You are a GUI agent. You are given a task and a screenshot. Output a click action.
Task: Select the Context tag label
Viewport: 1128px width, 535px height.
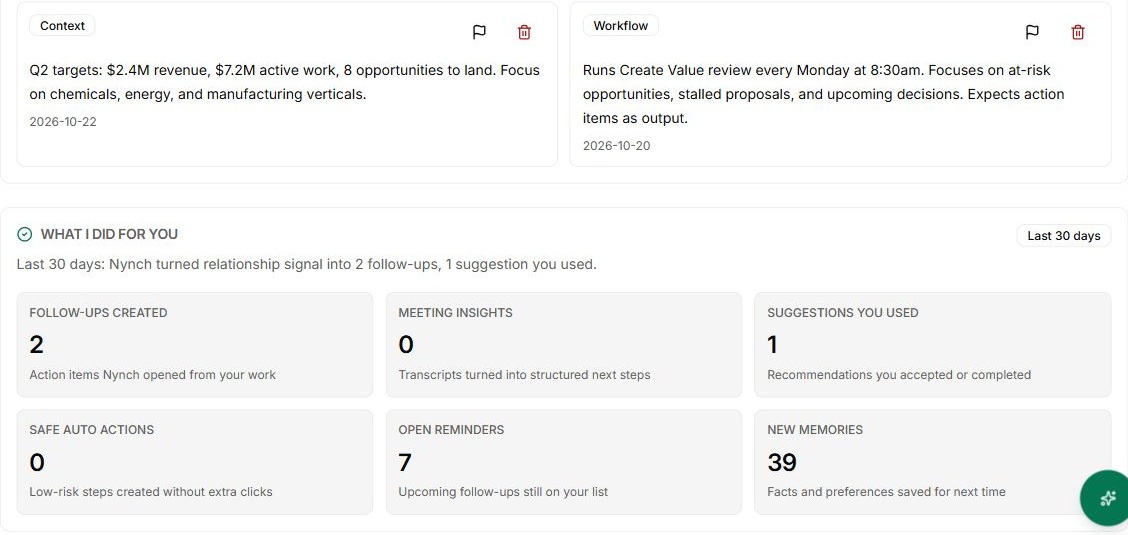62,26
